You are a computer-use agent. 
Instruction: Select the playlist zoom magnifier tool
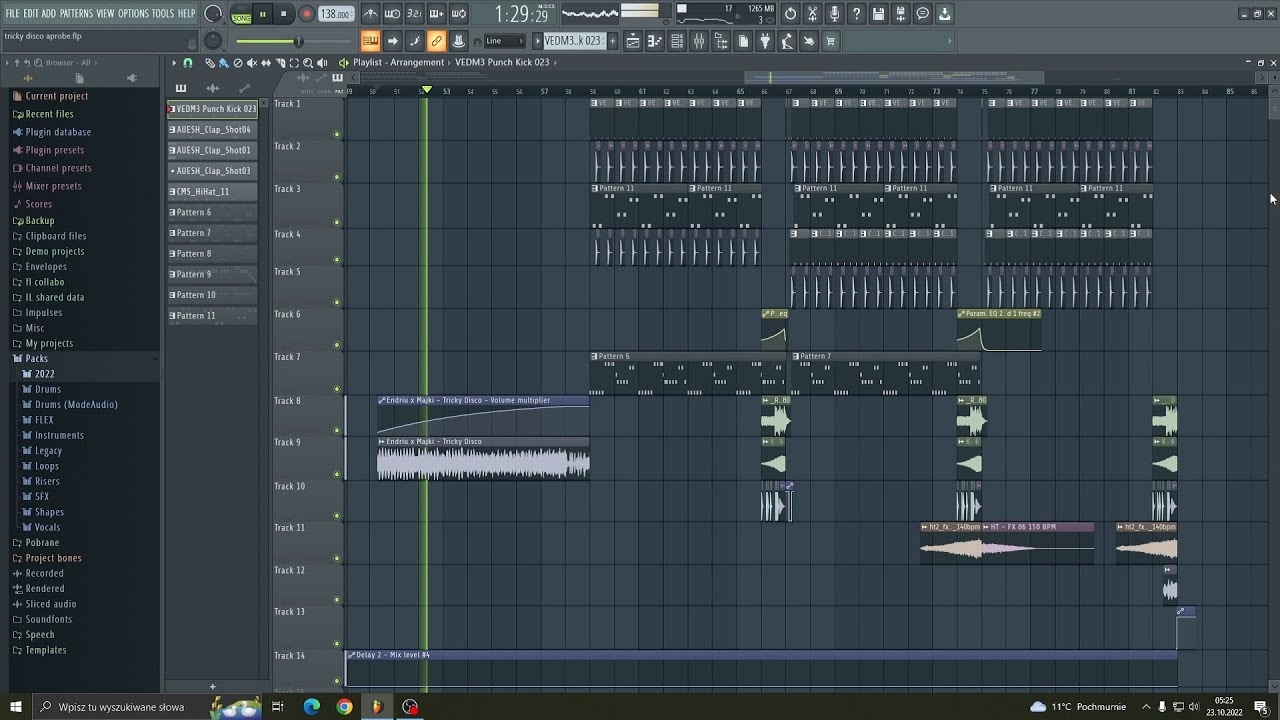click(x=308, y=63)
